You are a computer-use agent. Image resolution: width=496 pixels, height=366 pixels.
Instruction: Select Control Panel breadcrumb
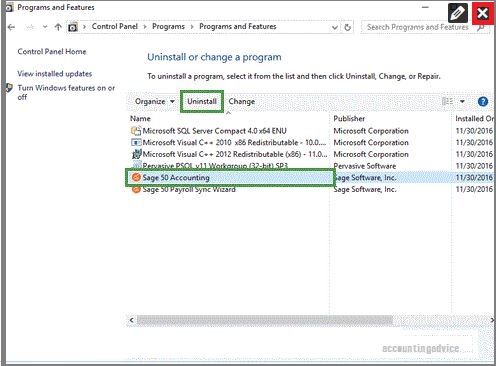(x=114, y=27)
